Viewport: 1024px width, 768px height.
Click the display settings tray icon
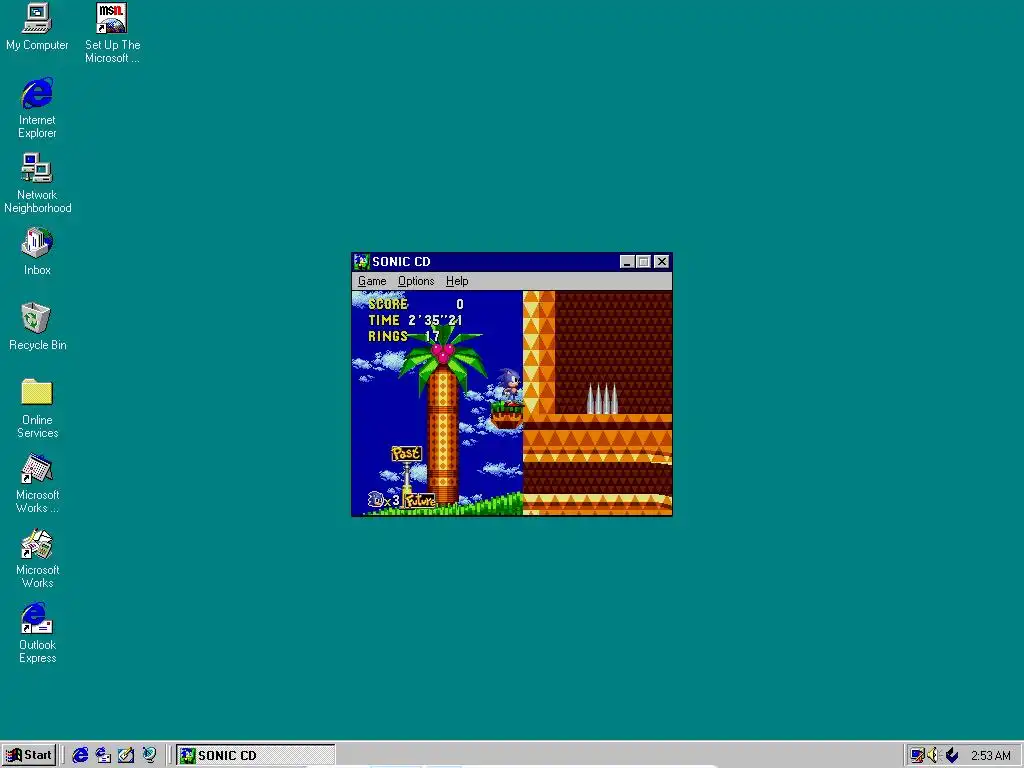tap(917, 756)
